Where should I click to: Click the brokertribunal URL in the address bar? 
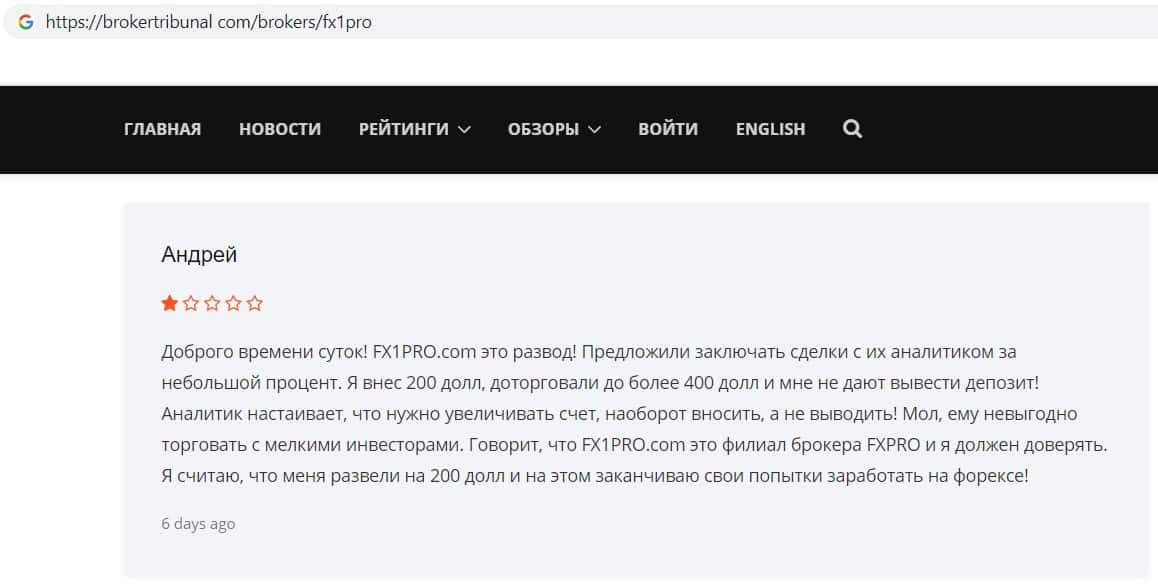pos(208,21)
